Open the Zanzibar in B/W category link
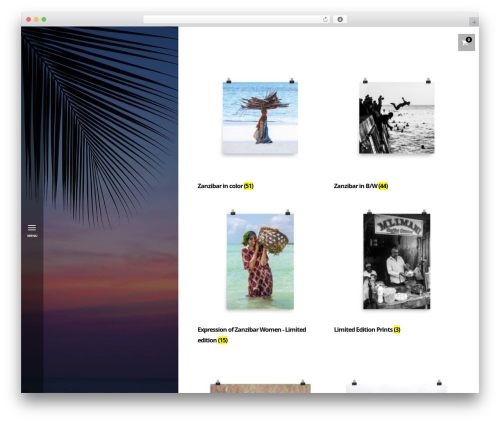Viewport: 500px width, 423px height. tap(361, 186)
